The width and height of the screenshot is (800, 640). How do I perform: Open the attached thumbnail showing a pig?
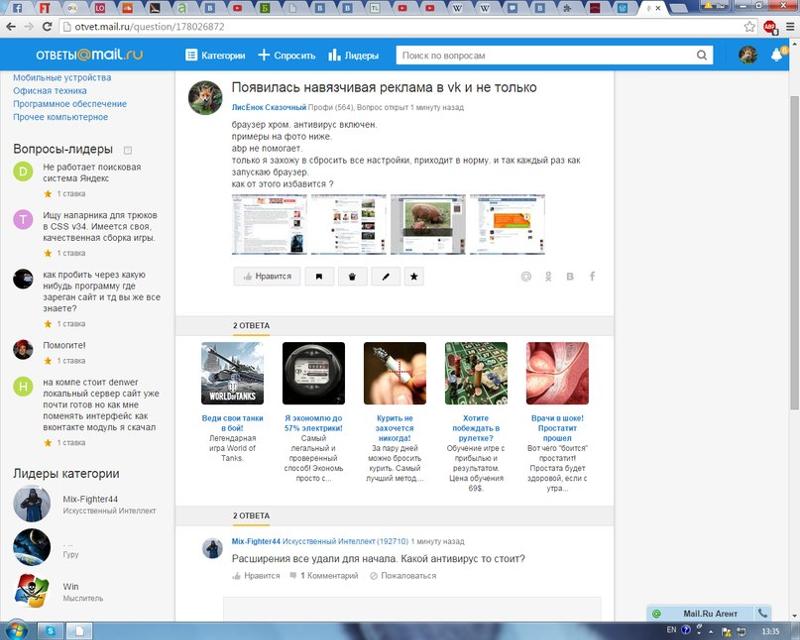[x=428, y=224]
